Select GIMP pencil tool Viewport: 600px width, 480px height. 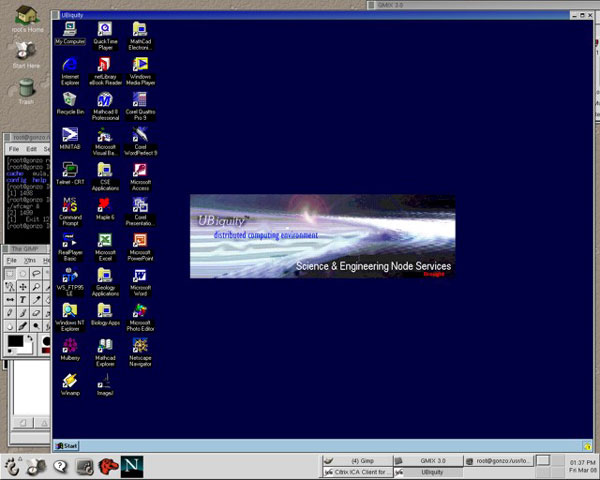[10, 313]
